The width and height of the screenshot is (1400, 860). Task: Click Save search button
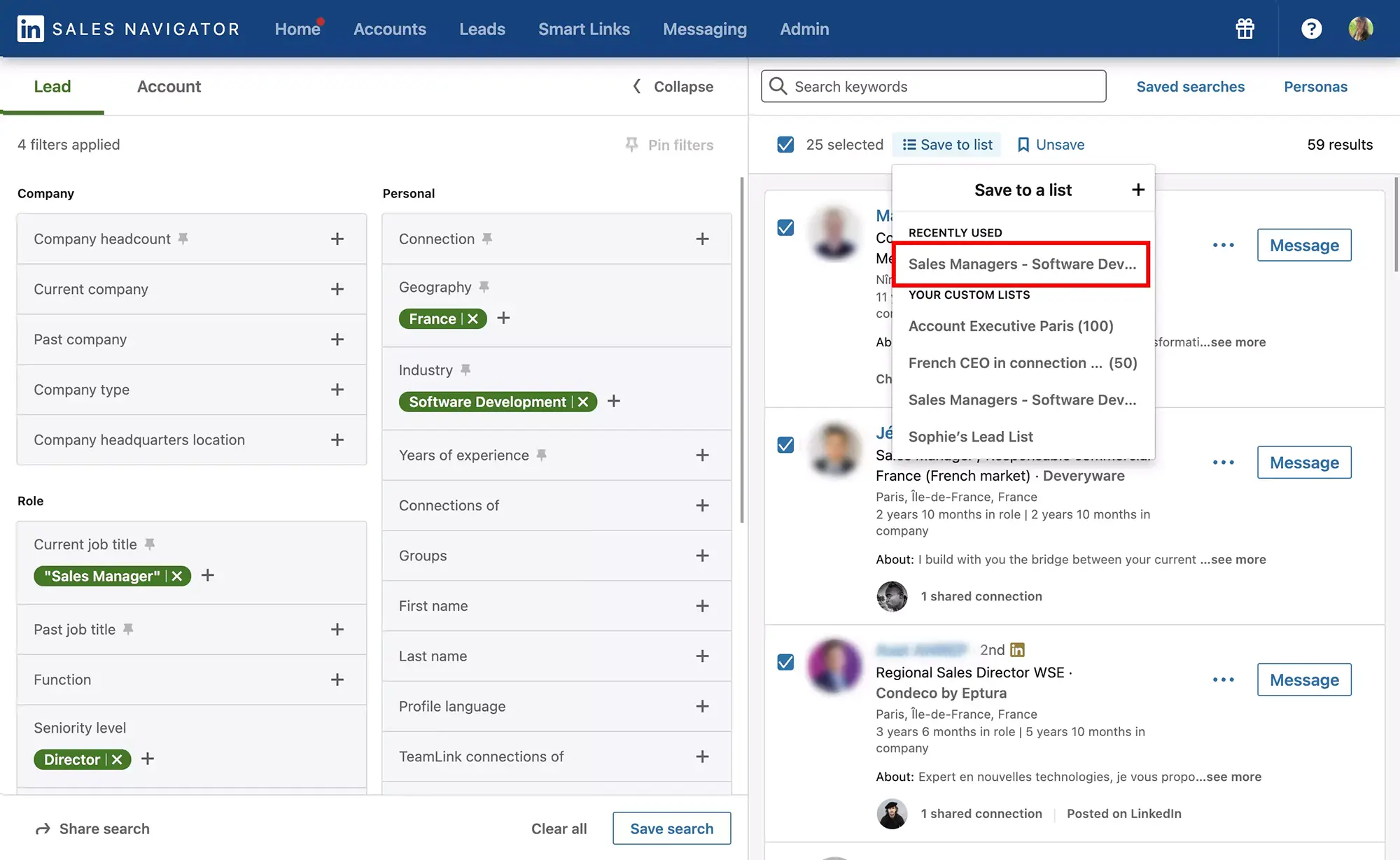[671, 827]
